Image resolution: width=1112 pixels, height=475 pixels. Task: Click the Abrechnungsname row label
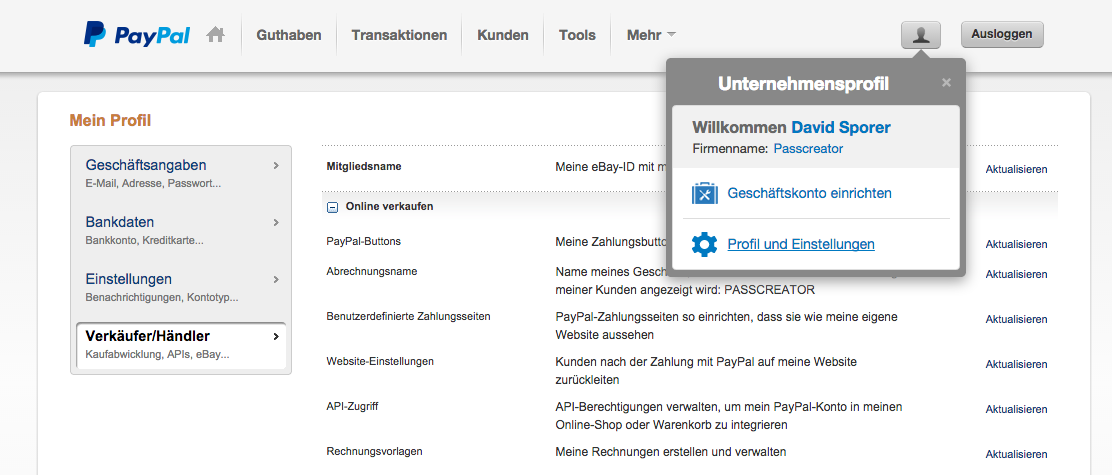[372, 271]
